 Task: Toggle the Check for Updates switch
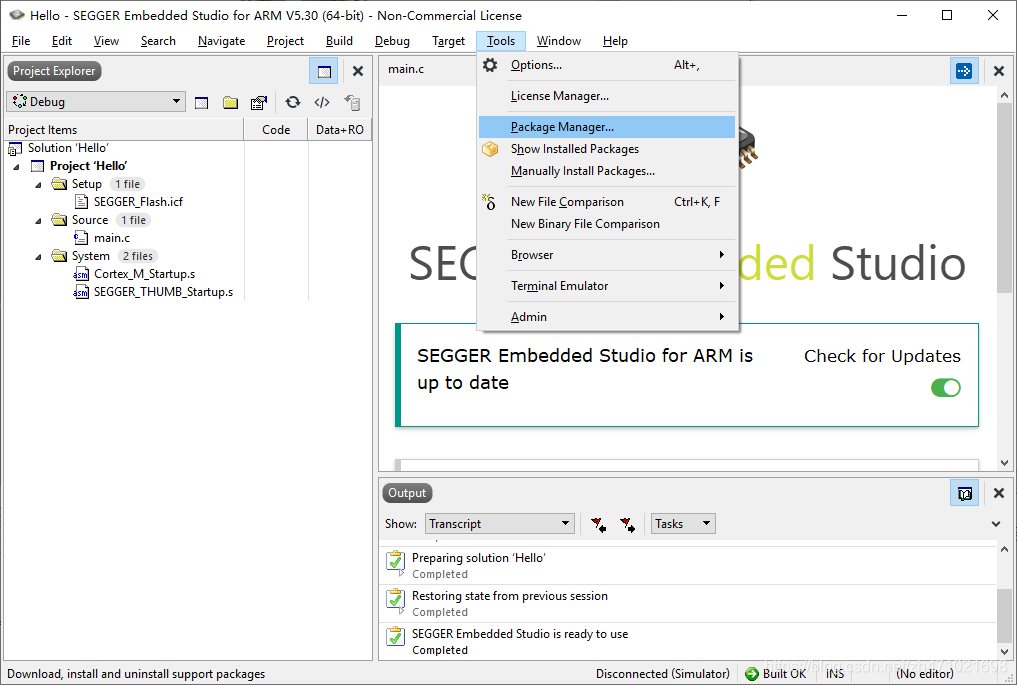946,388
